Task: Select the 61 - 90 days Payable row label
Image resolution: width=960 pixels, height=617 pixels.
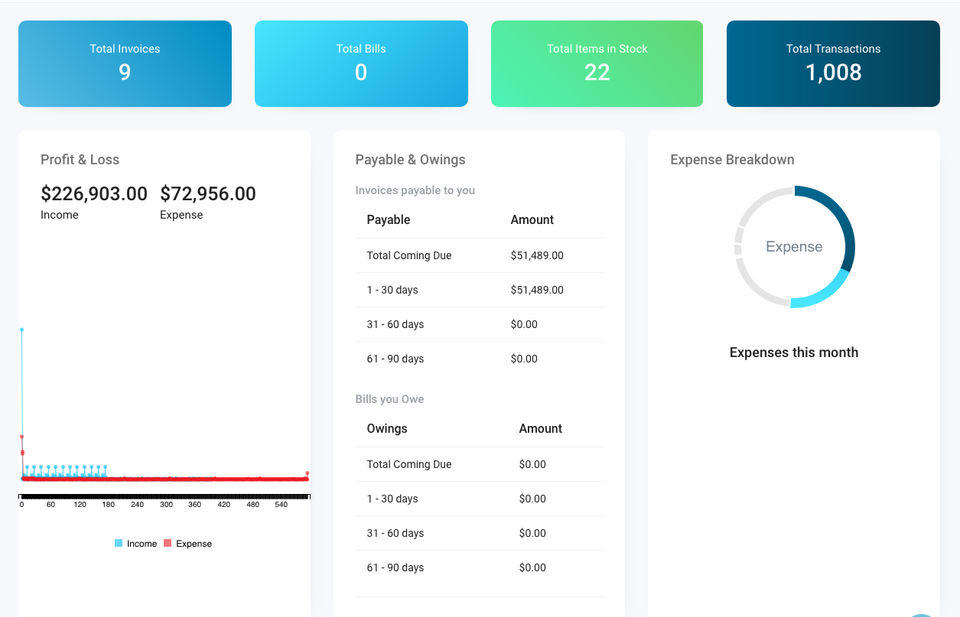Action: [396, 359]
